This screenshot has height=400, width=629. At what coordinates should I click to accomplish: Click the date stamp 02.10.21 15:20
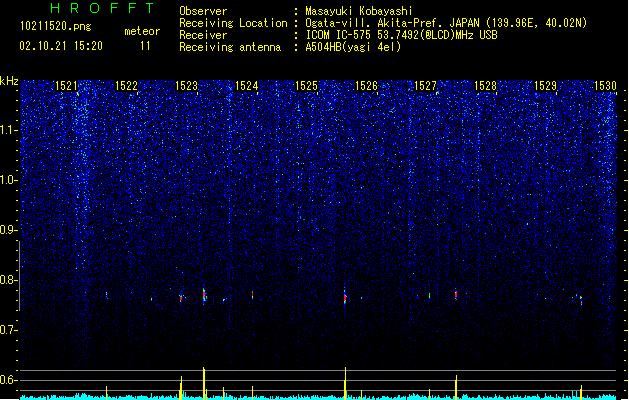(61, 46)
